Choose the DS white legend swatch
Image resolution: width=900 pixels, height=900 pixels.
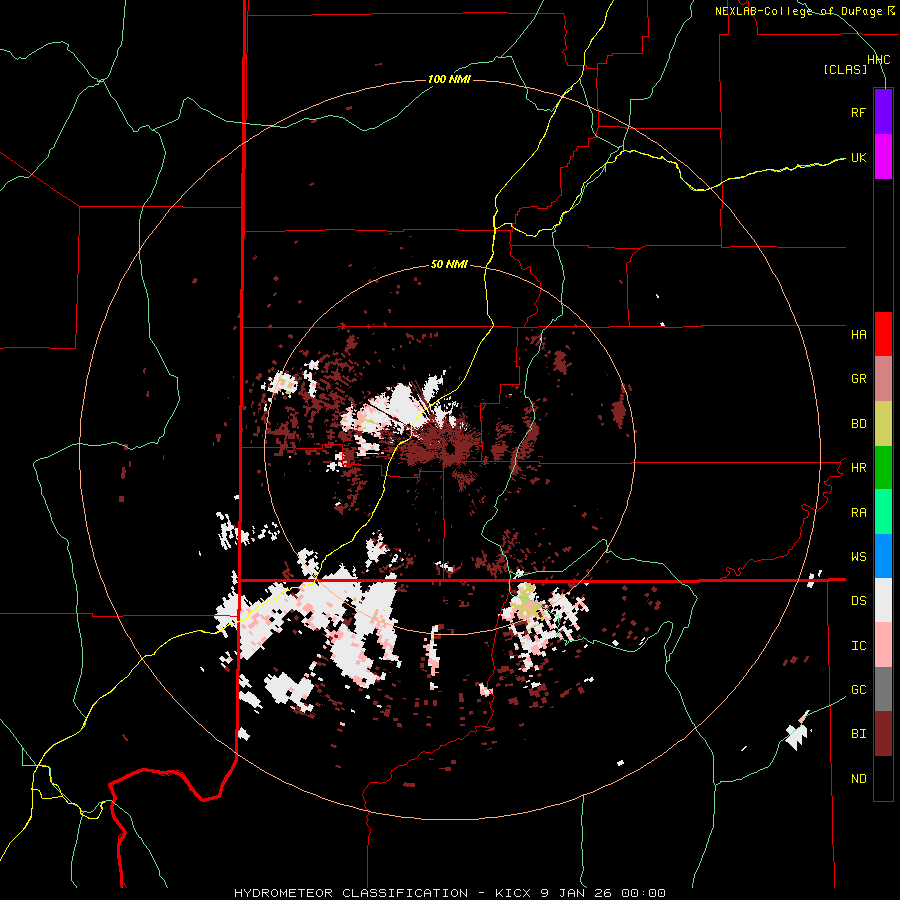(x=883, y=600)
